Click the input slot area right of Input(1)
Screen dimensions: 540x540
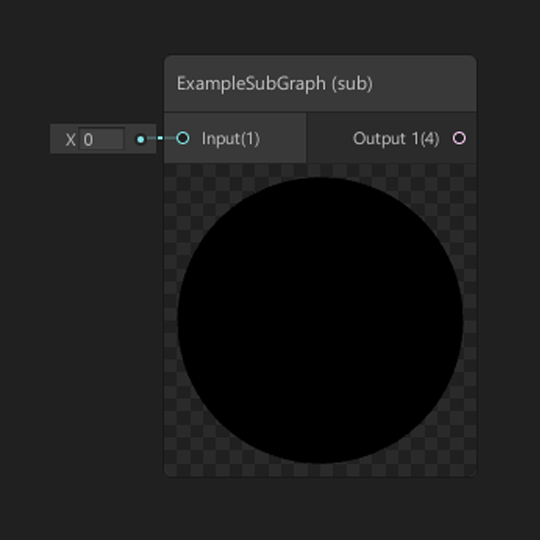(x=282, y=138)
